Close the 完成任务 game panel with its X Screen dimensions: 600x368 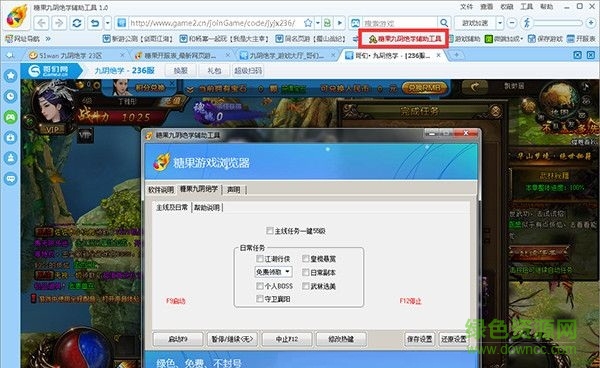tap(496, 111)
